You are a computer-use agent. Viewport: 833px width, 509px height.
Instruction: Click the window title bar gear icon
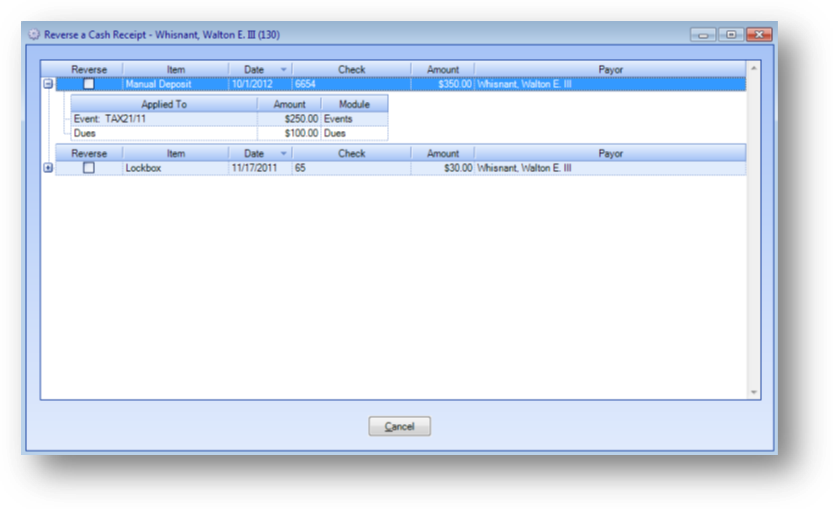[x=34, y=35]
